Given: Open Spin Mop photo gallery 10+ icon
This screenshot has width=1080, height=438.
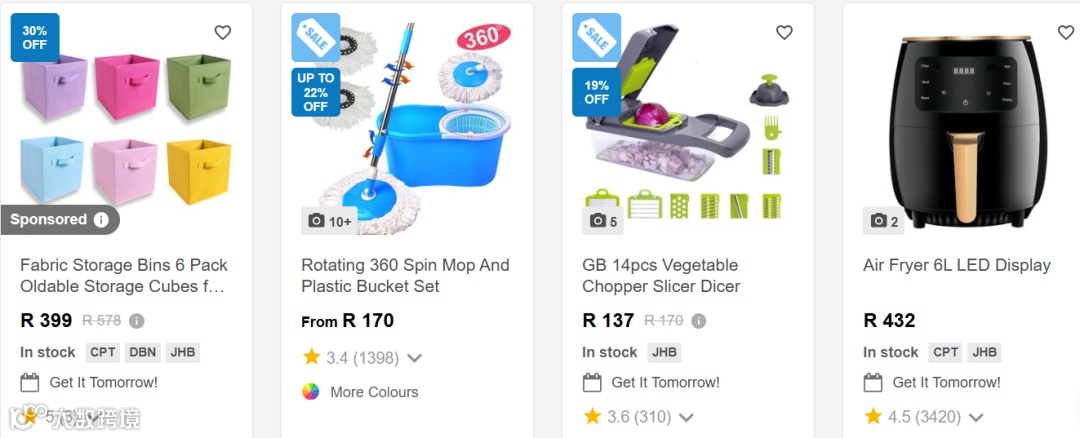Looking at the screenshot, I should pyautogui.click(x=329, y=221).
